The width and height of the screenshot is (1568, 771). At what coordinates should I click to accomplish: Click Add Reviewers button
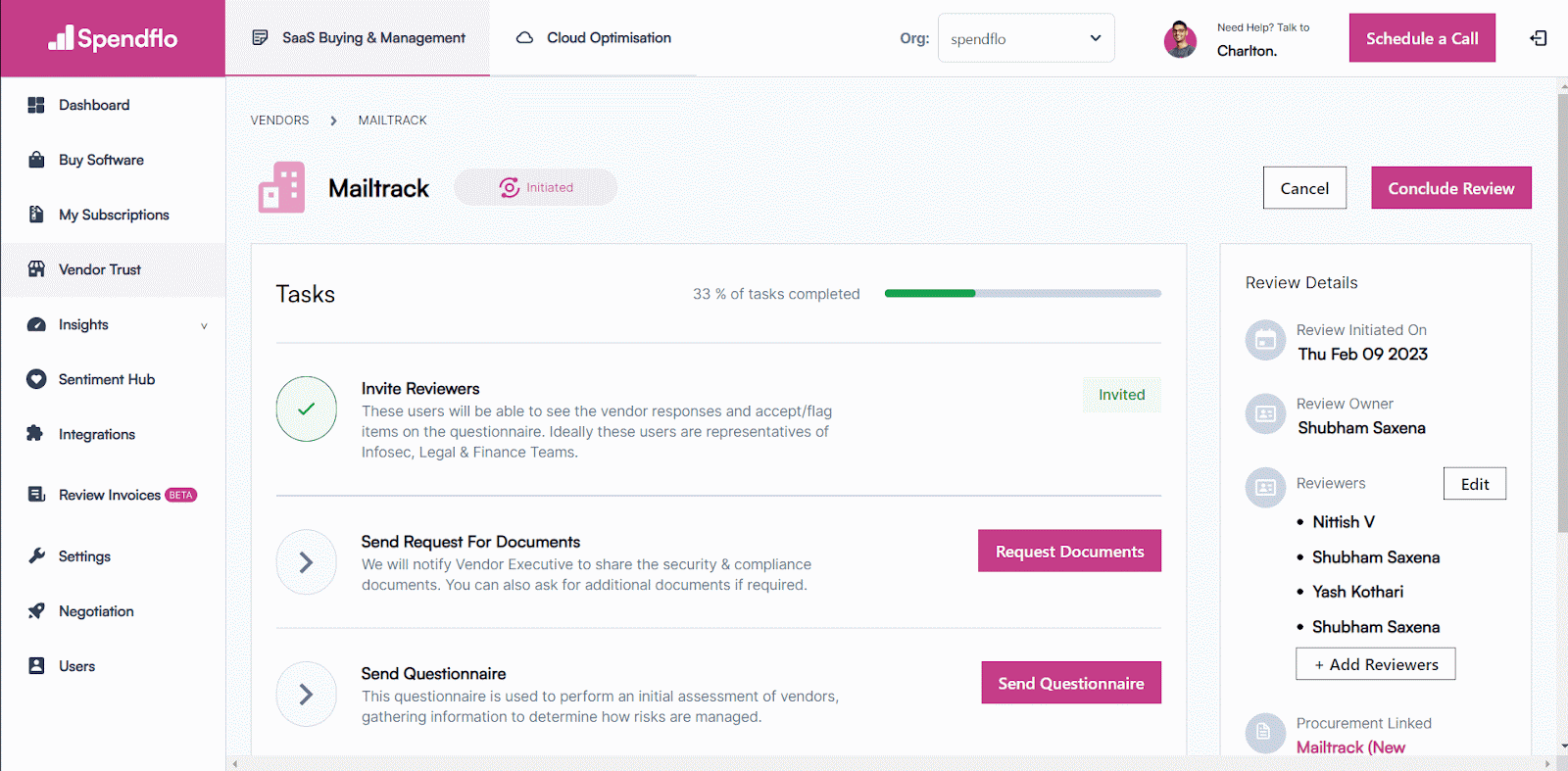click(x=1376, y=664)
